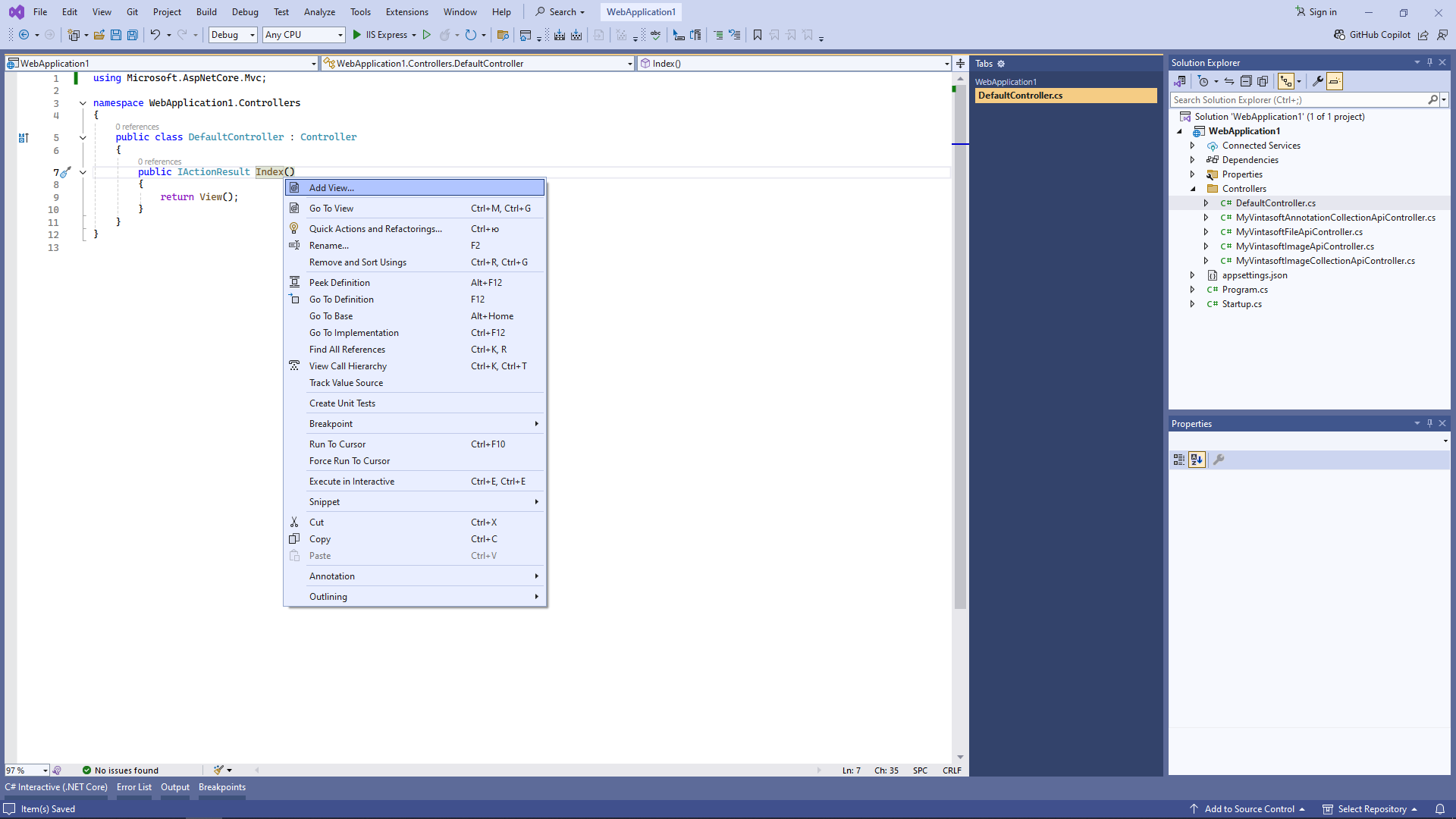Click the Save All toolbar icon

click(133, 35)
